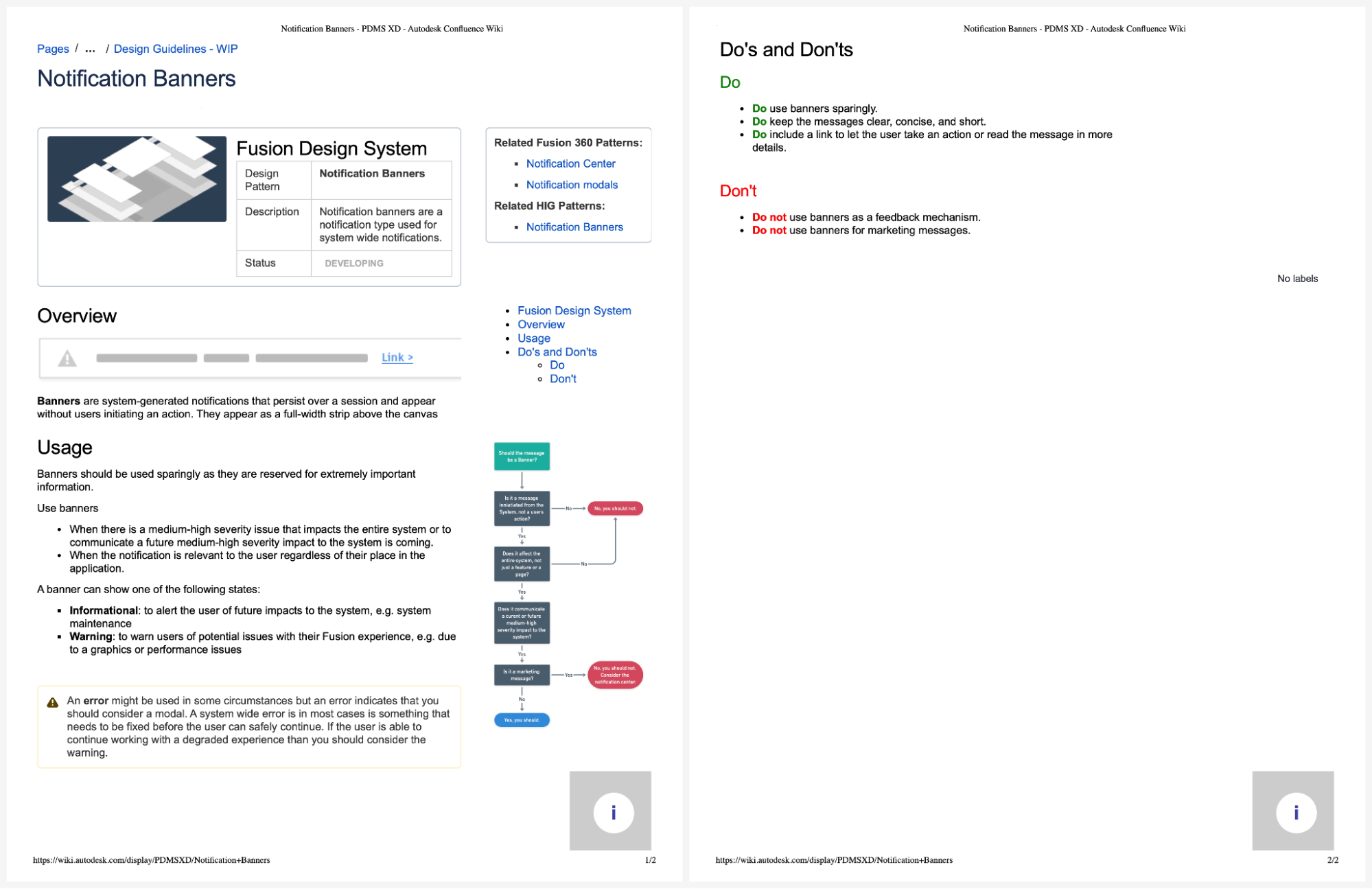Click red pill 'Consider the notification center'

pyautogui.click(x=615, y=676)
